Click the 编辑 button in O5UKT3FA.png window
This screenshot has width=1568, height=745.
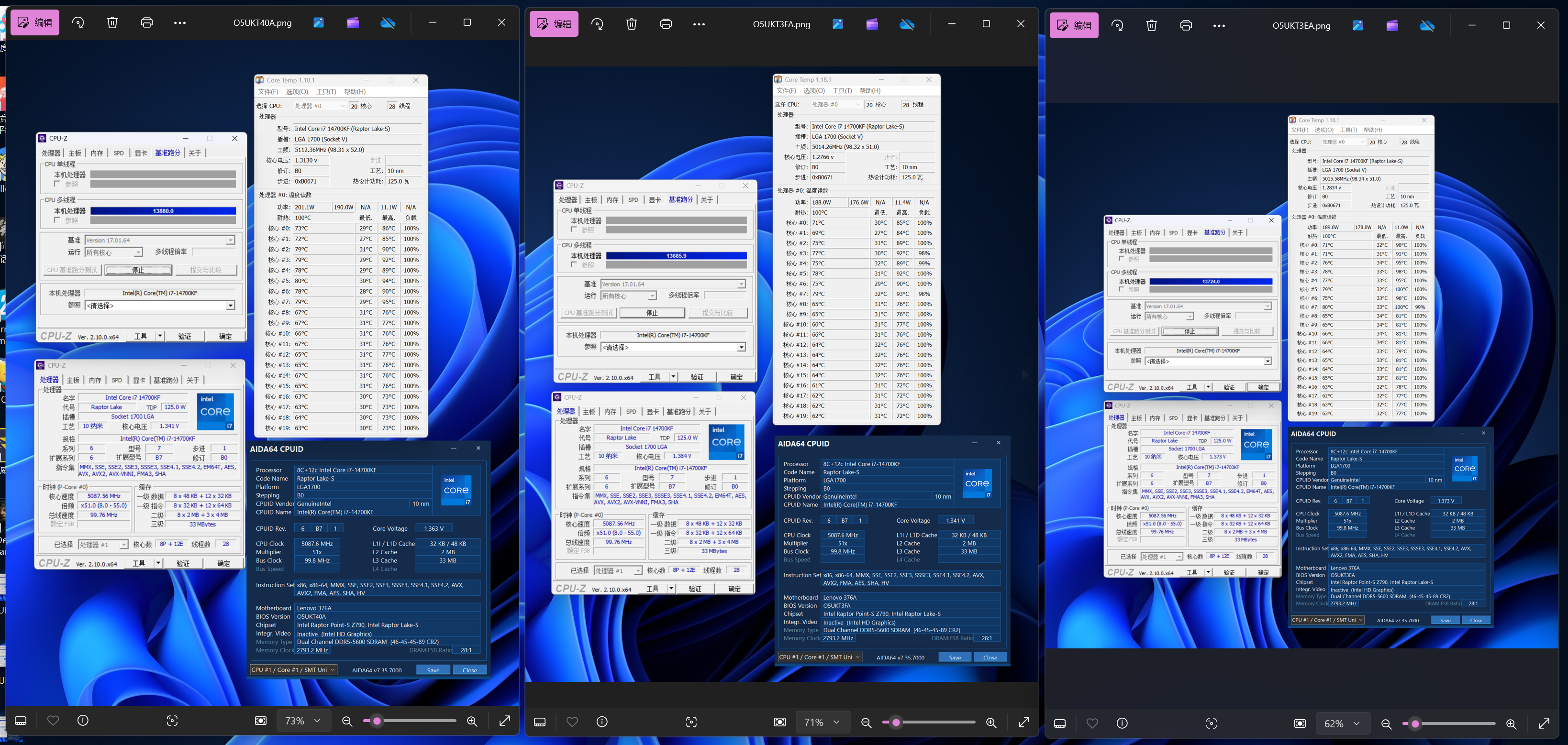554,24
